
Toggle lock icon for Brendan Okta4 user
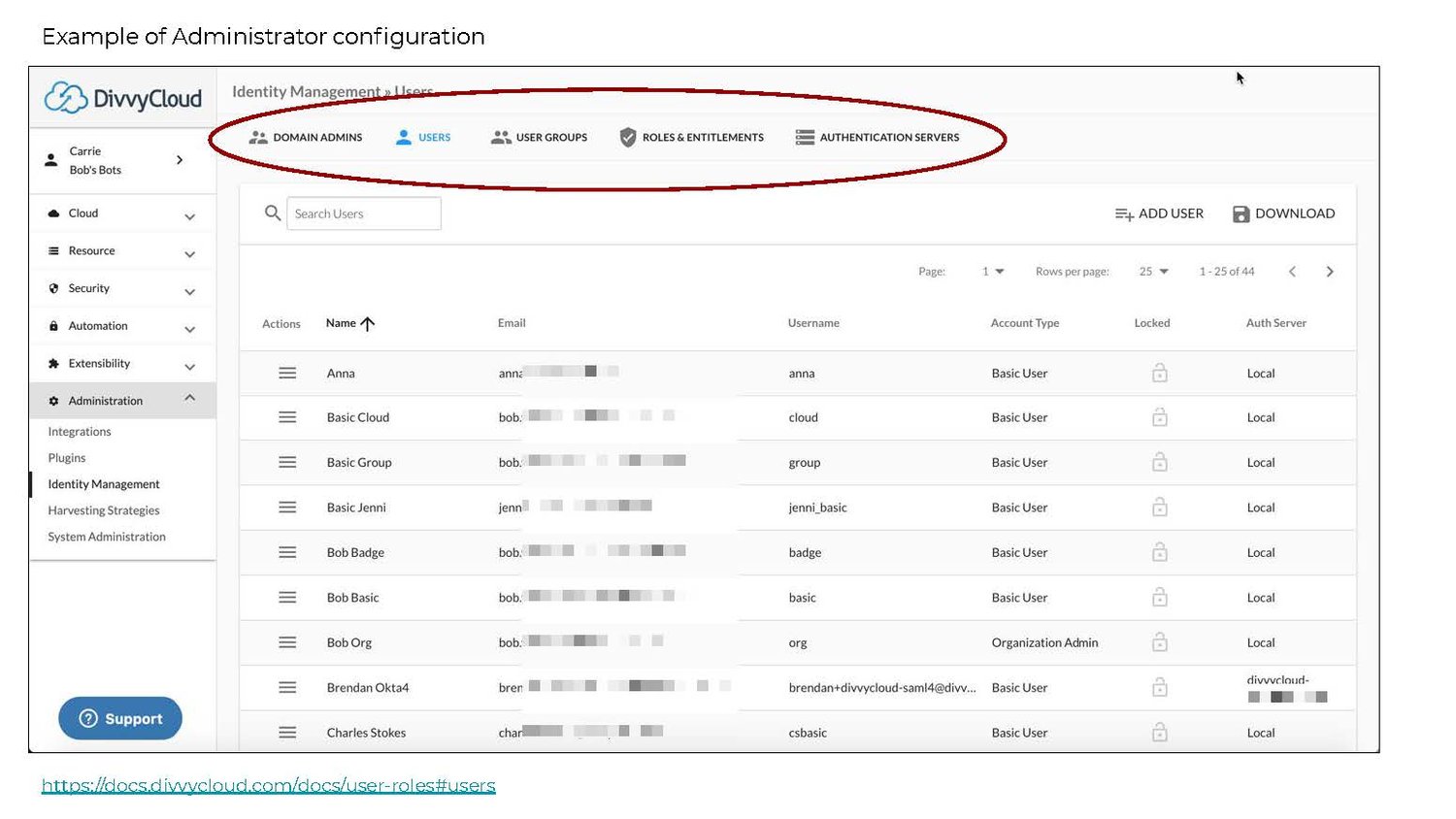coord(1159,687)
